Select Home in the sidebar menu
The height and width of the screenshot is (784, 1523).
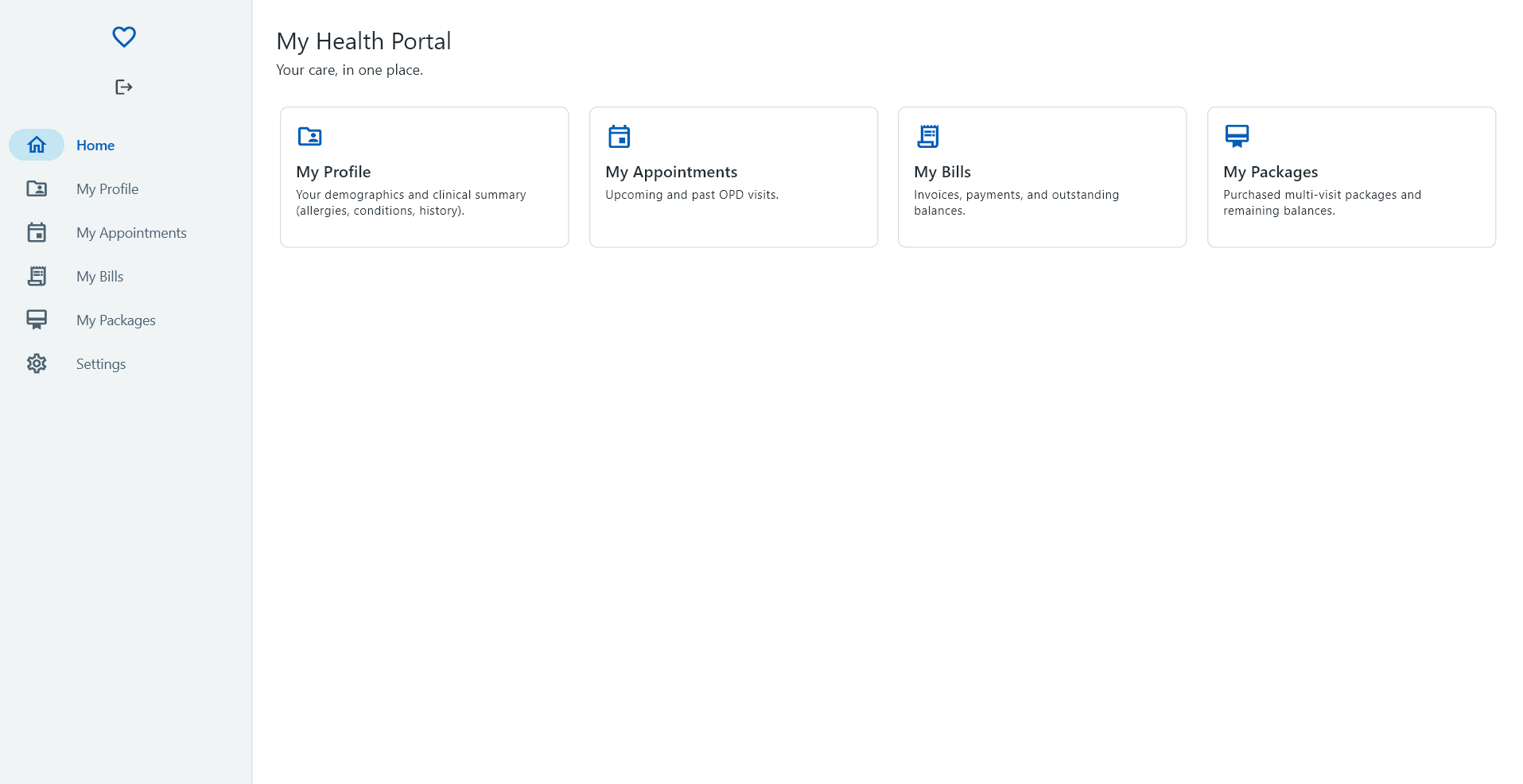pos(95,145)
